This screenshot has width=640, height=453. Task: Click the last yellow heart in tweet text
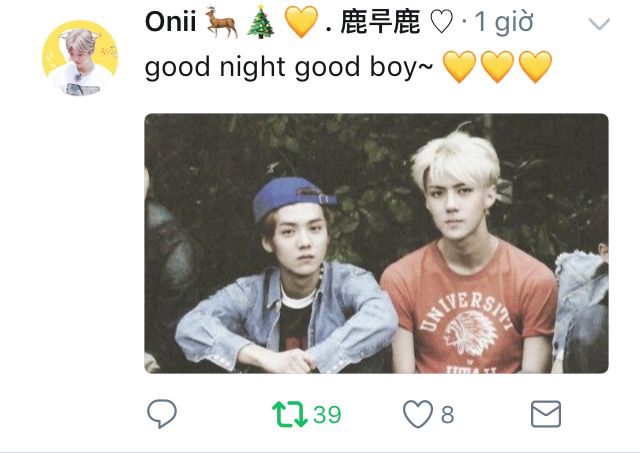[536, 67]
